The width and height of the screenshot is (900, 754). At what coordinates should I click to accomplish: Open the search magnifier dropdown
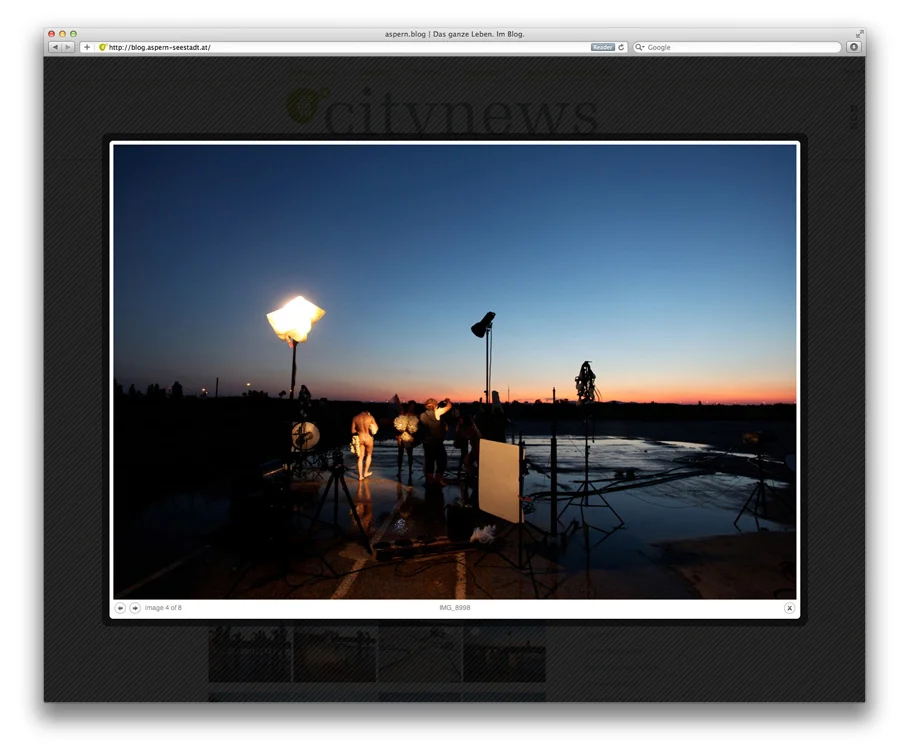pyautogui.click(x=639, y=47)
